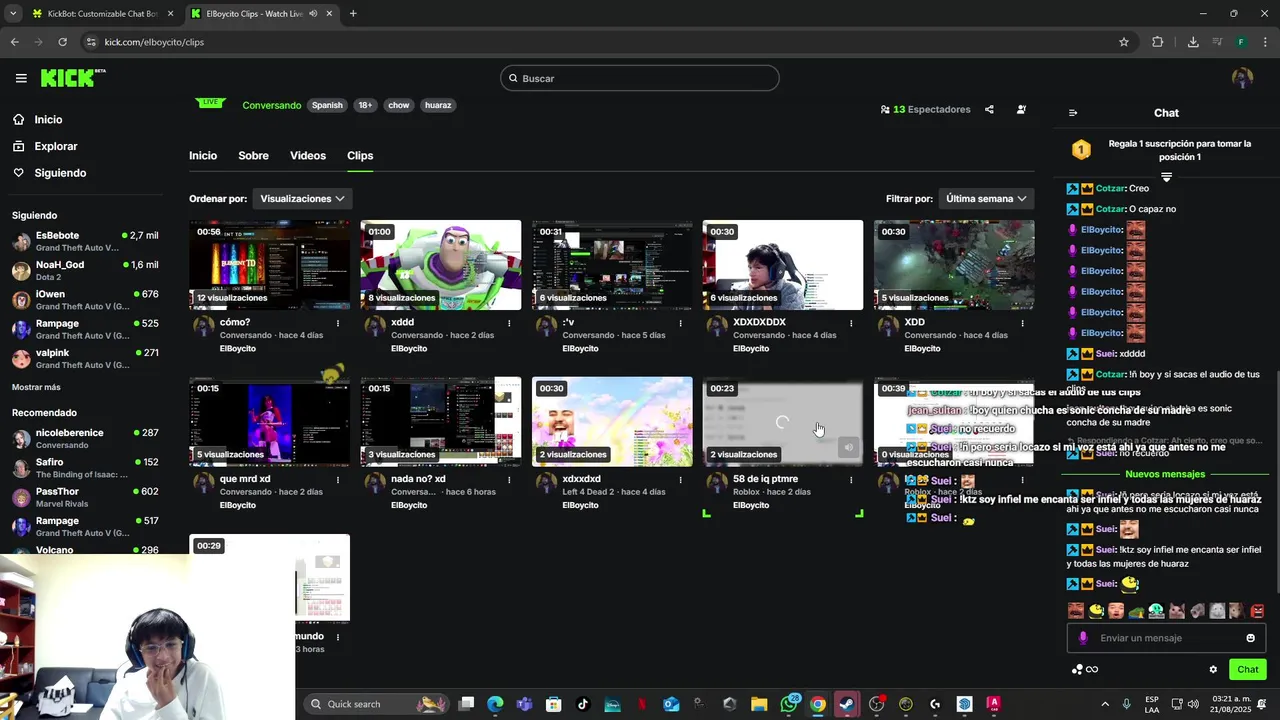The width and height of the screenshot is (1280, 720).
Task: Expand the 'Mostrar más' following list
Action: [36, 387]
